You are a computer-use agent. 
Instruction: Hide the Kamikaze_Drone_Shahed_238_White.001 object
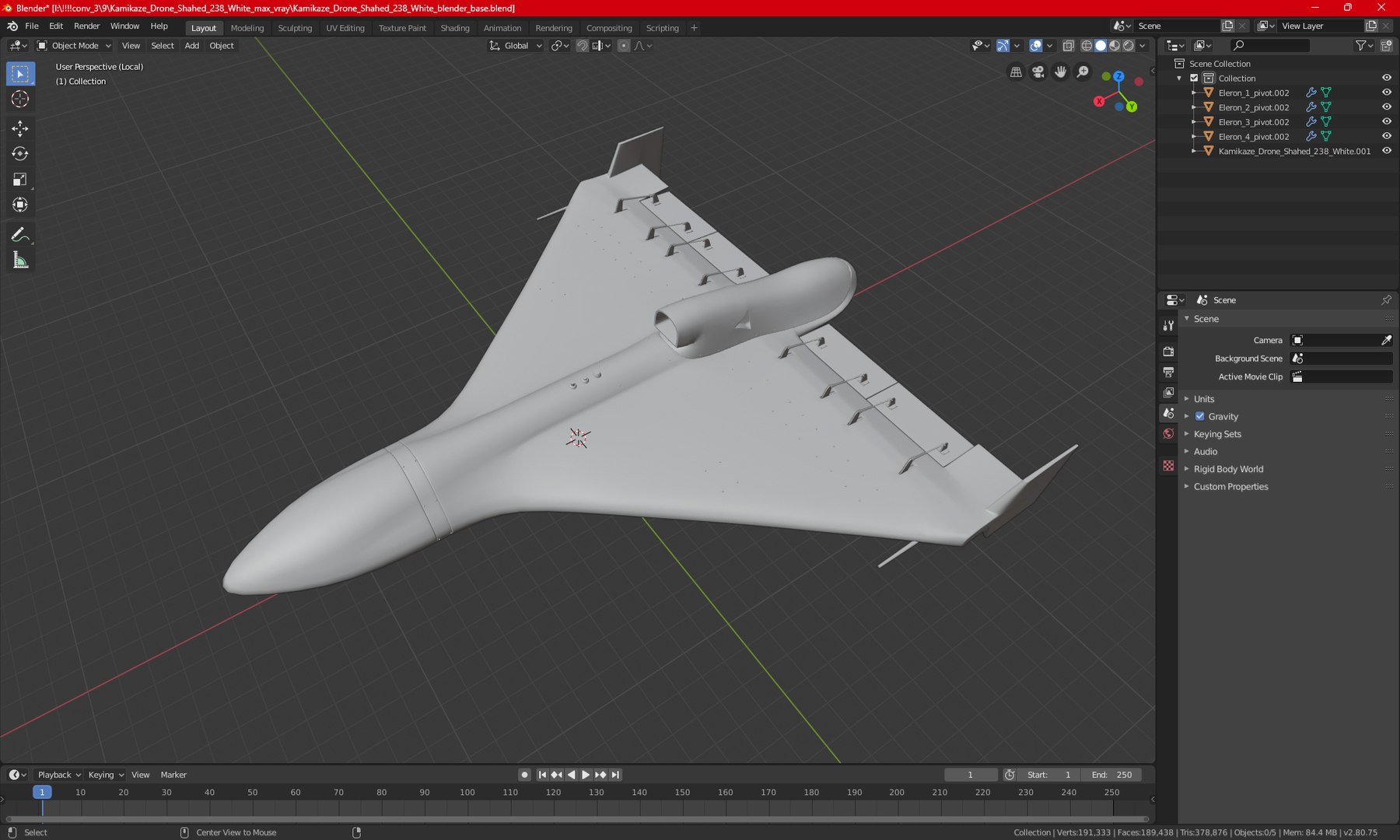(x=1386, y=151)
